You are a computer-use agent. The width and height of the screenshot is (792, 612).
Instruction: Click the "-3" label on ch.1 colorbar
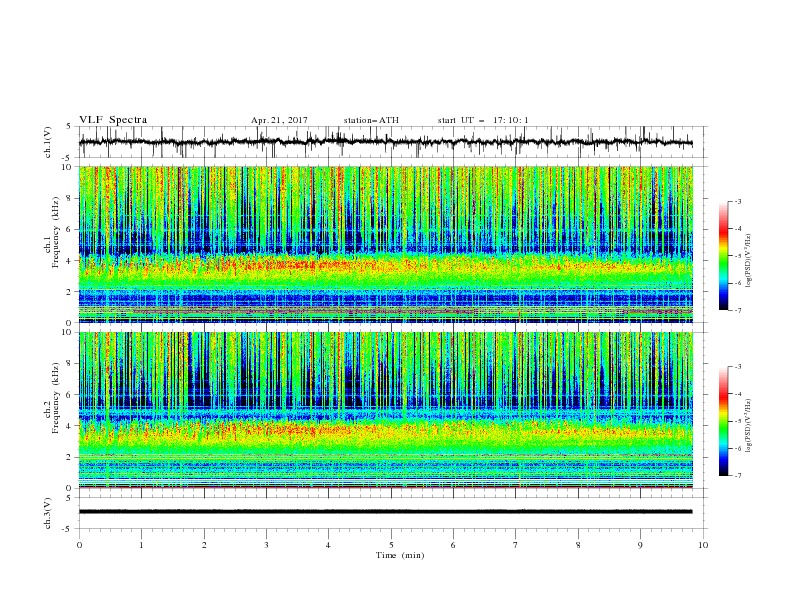click(738, 202)
